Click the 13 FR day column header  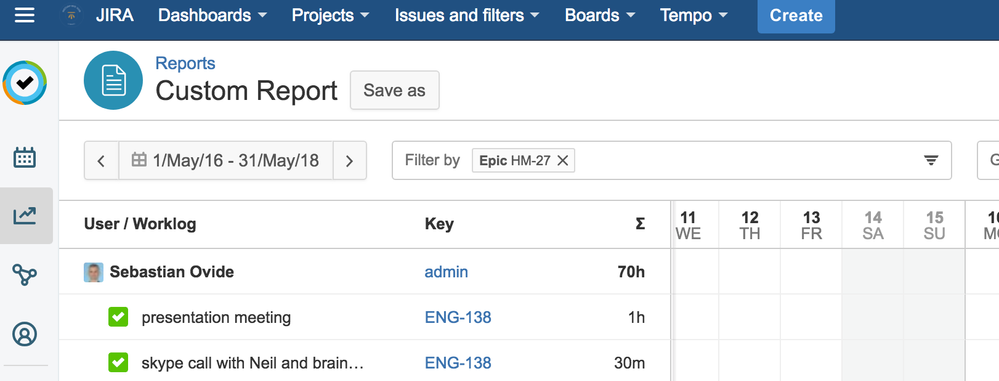(811, 226)
